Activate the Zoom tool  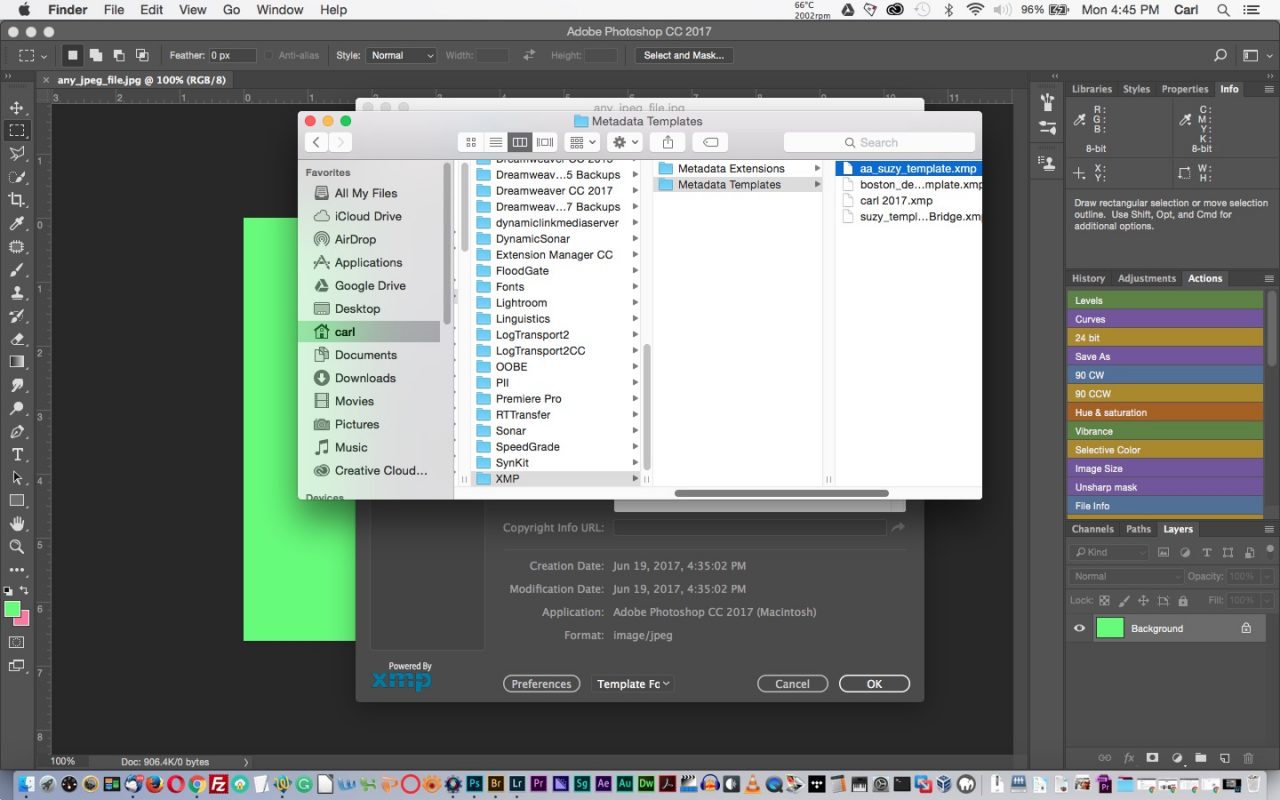18,547
